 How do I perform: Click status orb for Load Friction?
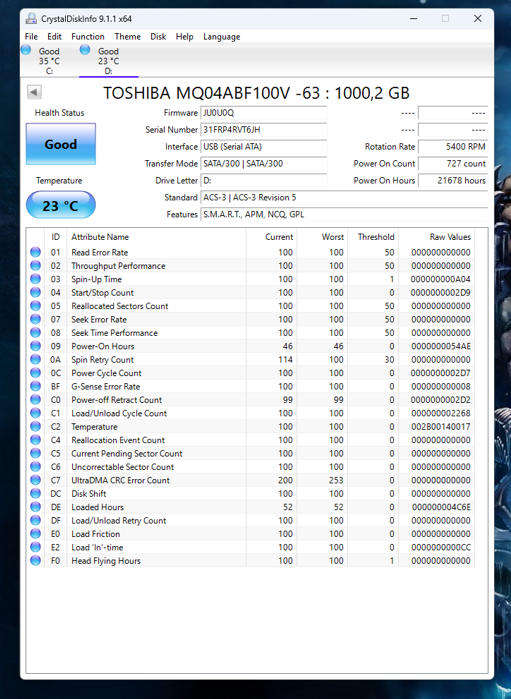point(35,534)
